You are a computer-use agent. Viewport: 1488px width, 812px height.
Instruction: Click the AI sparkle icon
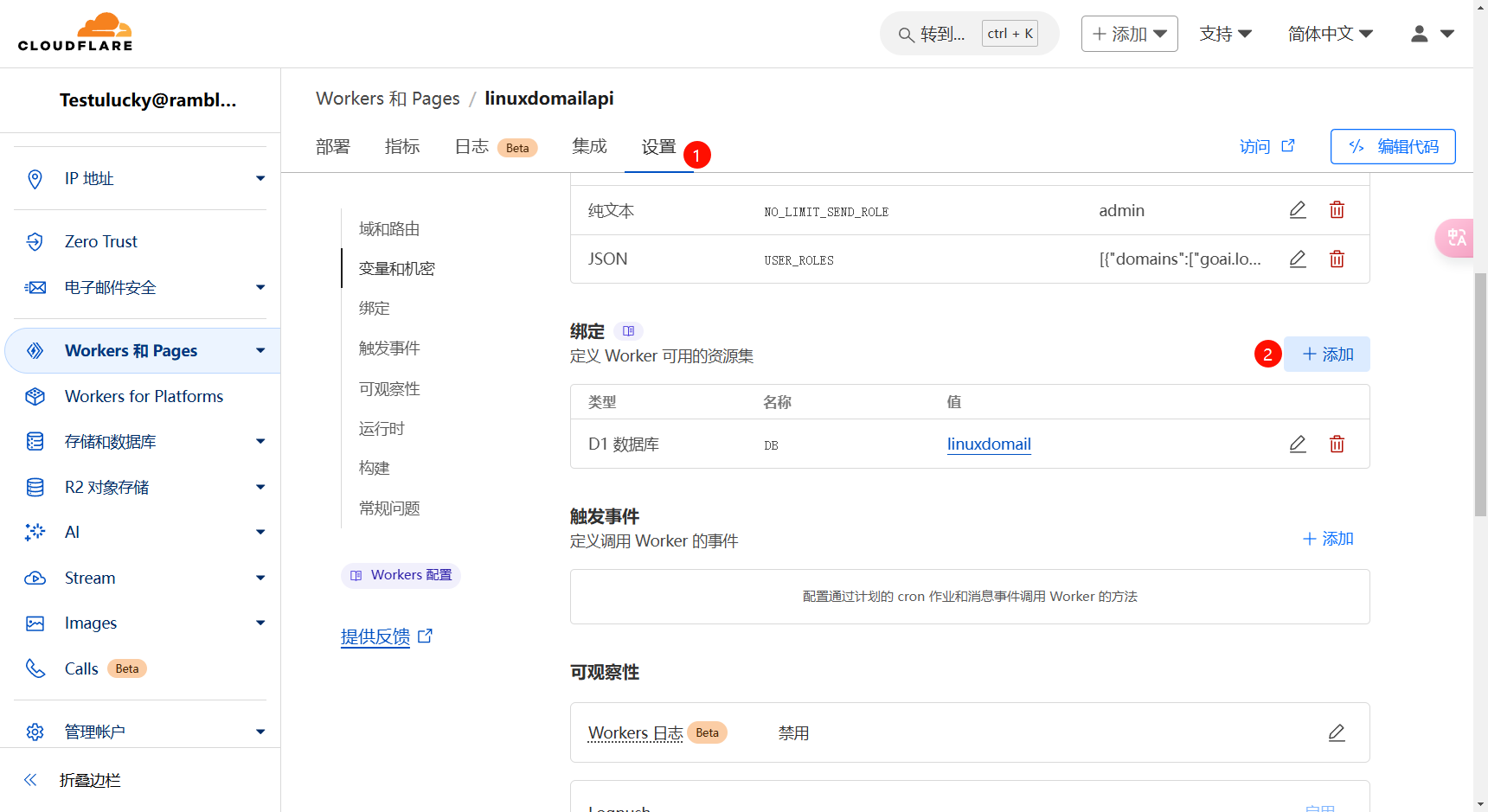[x=35, y=533]
